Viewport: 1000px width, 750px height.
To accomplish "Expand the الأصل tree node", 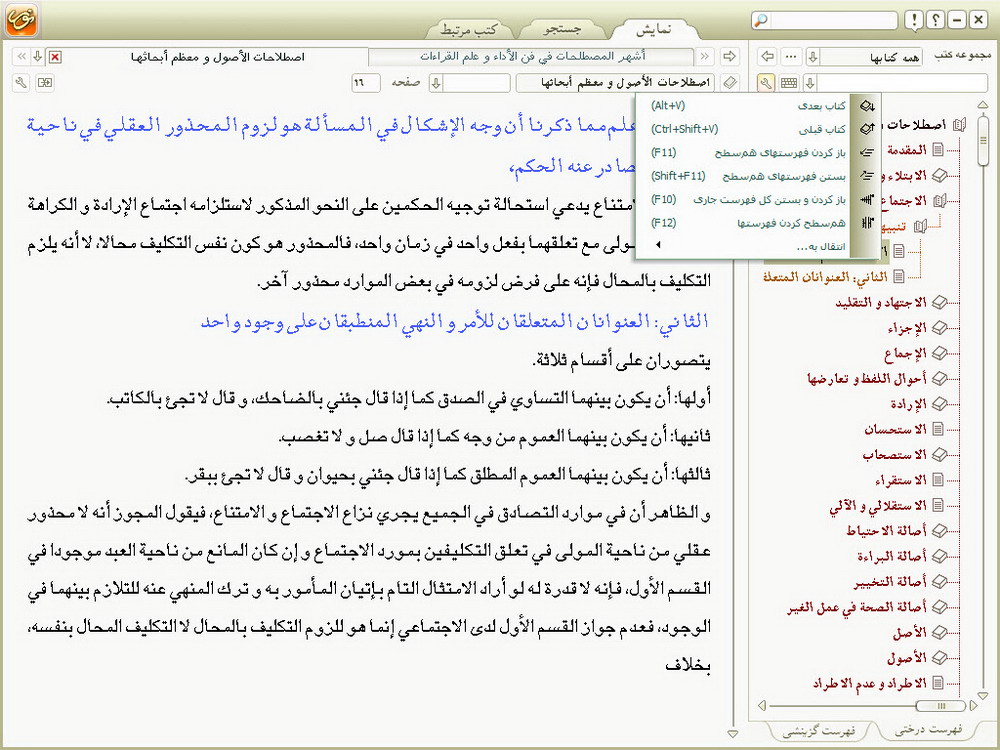I will coord(939,632).
